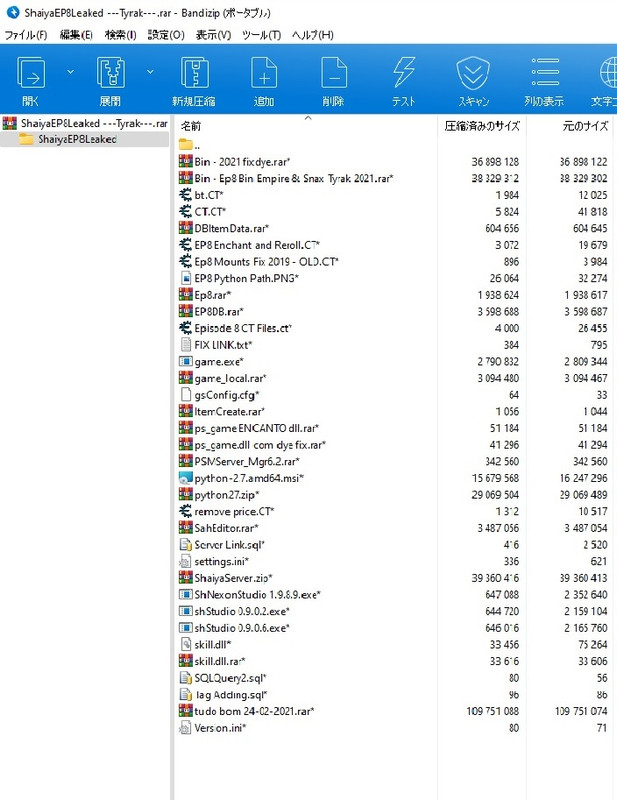Open the ヘルプ(H) menu

pyautogui.click(x=313, y=35)
